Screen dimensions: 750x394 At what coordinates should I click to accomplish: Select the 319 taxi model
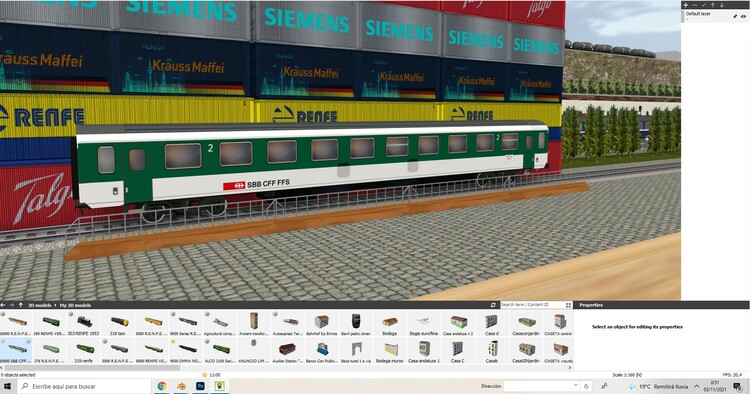(118, 324)
